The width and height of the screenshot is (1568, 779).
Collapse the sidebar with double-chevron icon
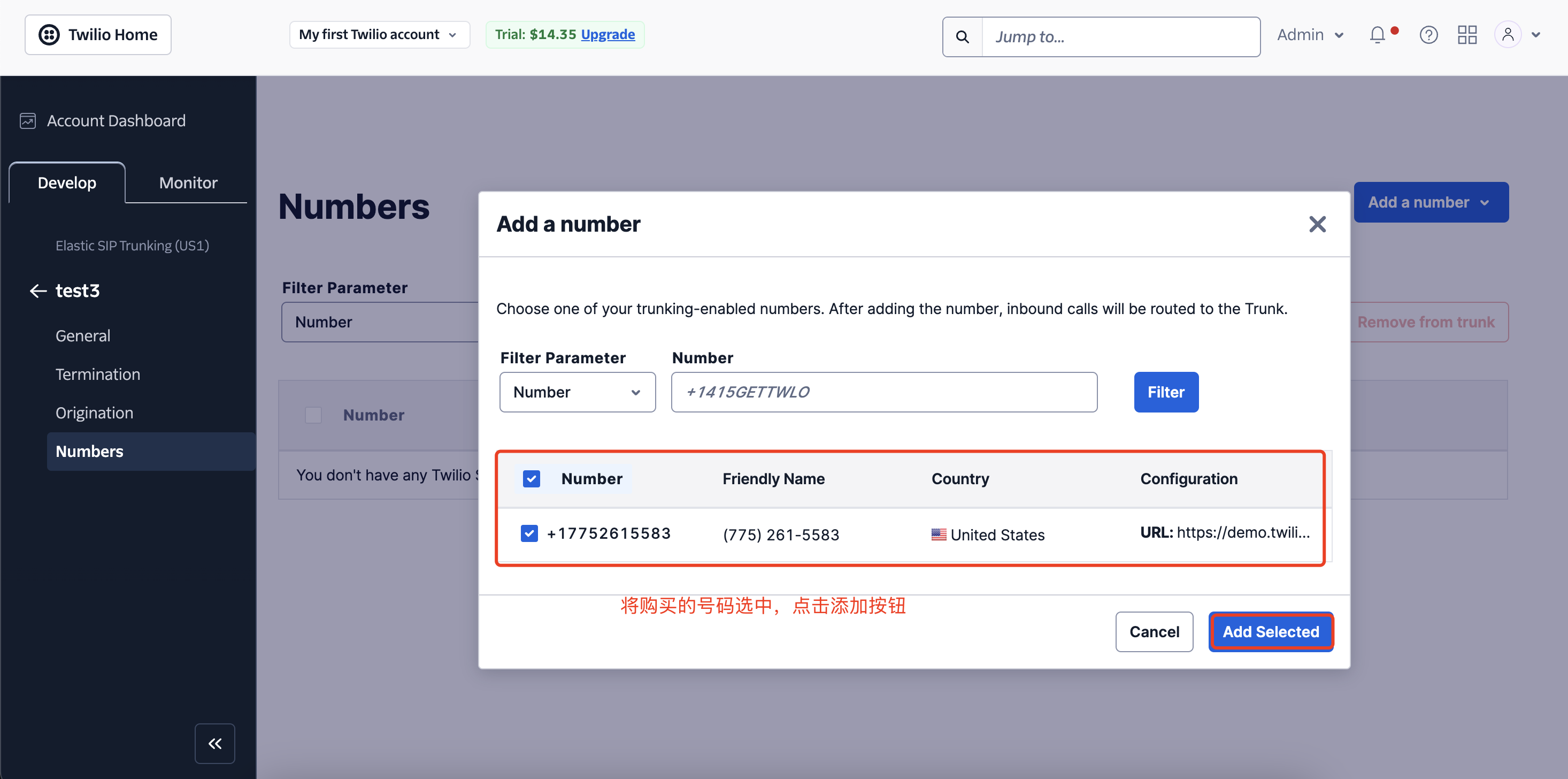215,743
